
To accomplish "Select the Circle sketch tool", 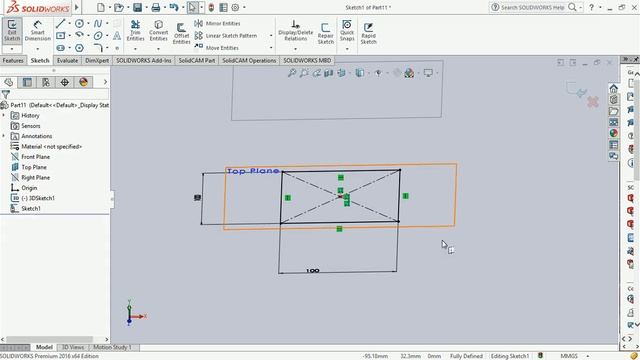I will point(79,24).
